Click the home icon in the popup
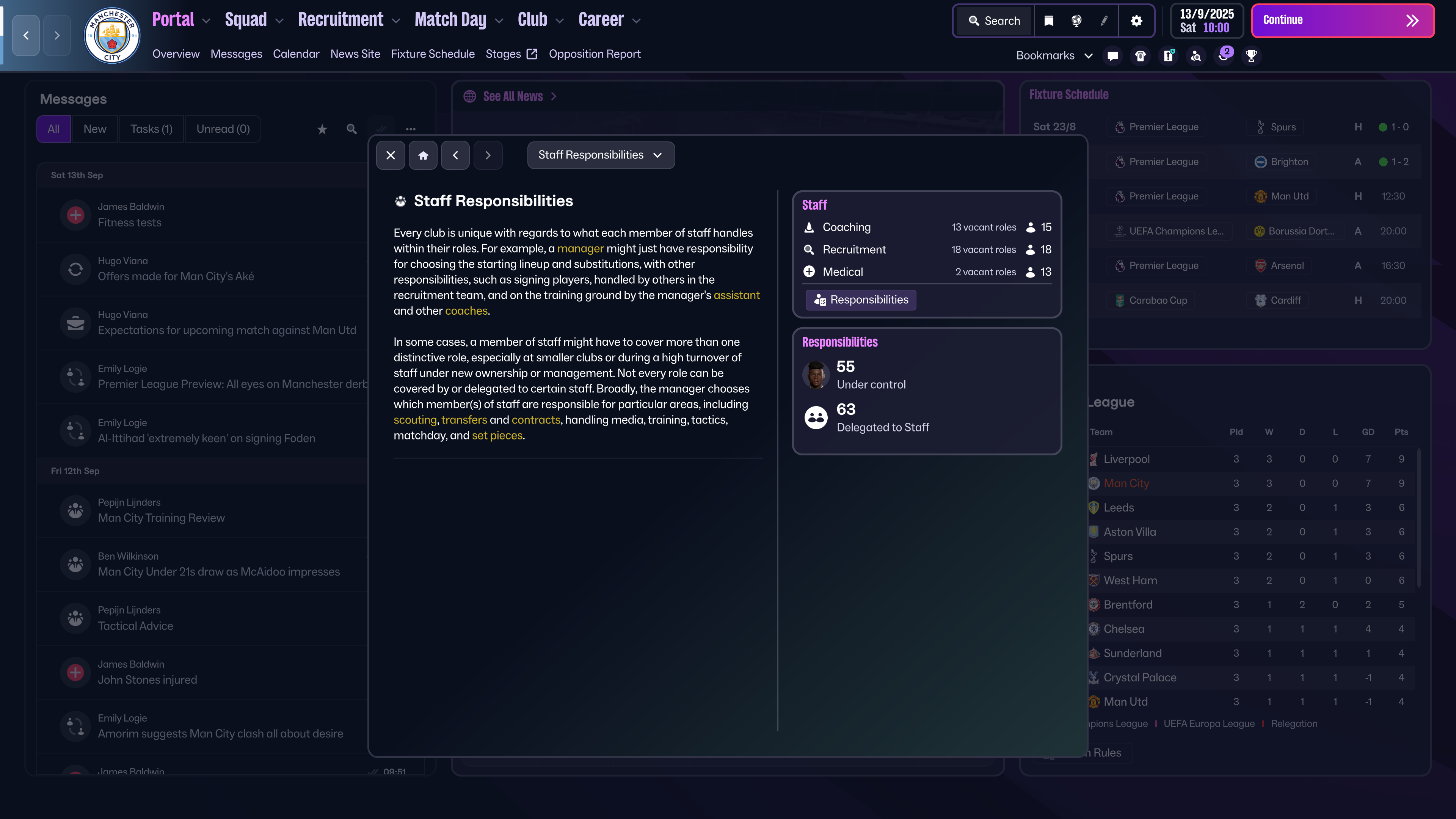Screen dimensions: 1456x819 click(423, 155)
